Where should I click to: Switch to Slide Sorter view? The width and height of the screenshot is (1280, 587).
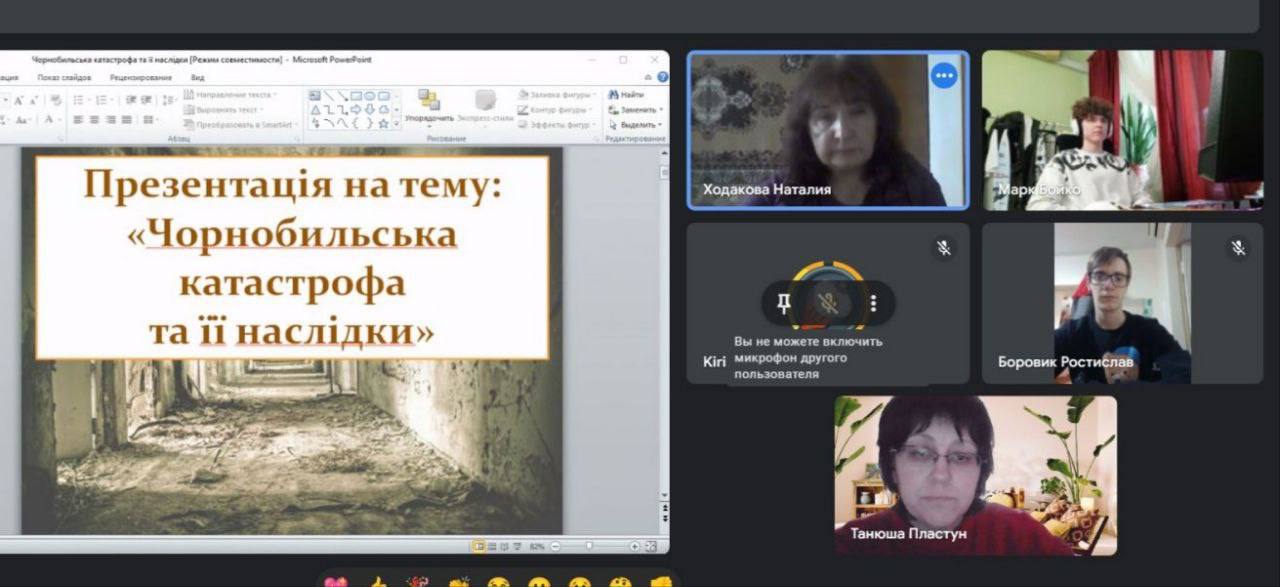coord(492,546)
